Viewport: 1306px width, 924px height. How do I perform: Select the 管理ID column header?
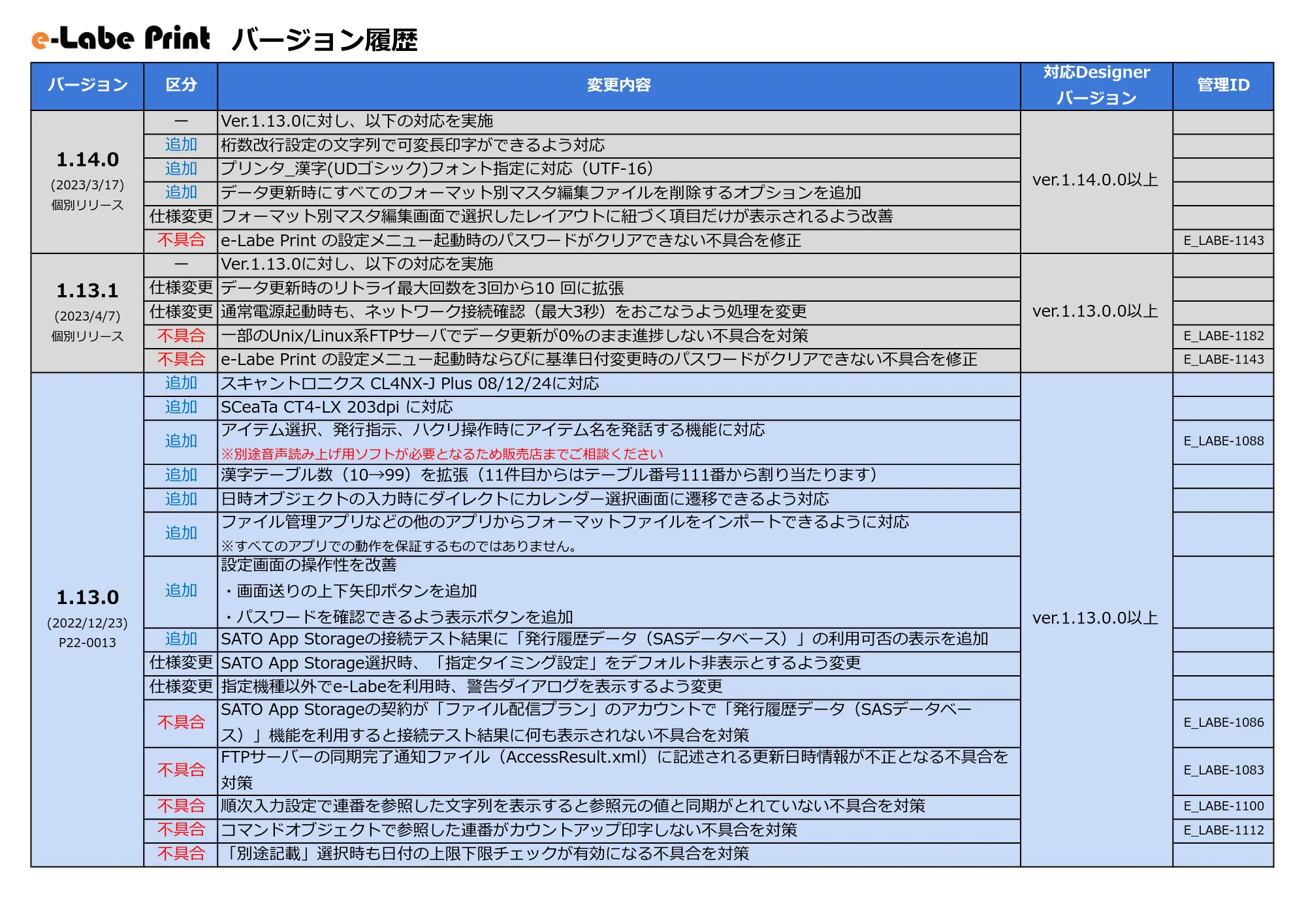[1223, 86]
